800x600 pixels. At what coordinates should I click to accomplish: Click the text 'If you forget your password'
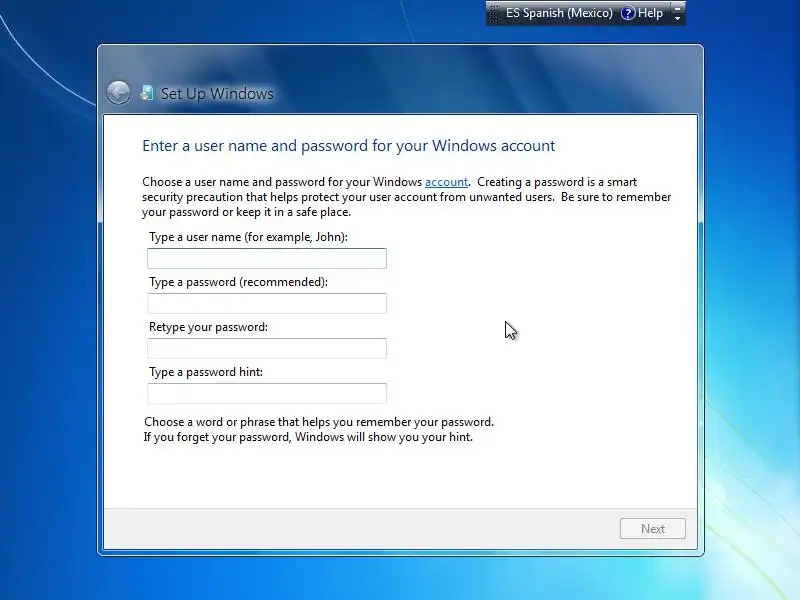tap(217, 437)
